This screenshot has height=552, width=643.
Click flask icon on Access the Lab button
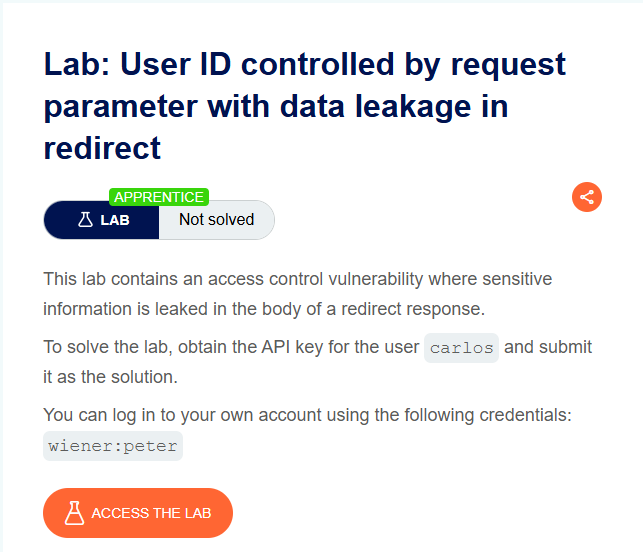click(x=74, y=513)
